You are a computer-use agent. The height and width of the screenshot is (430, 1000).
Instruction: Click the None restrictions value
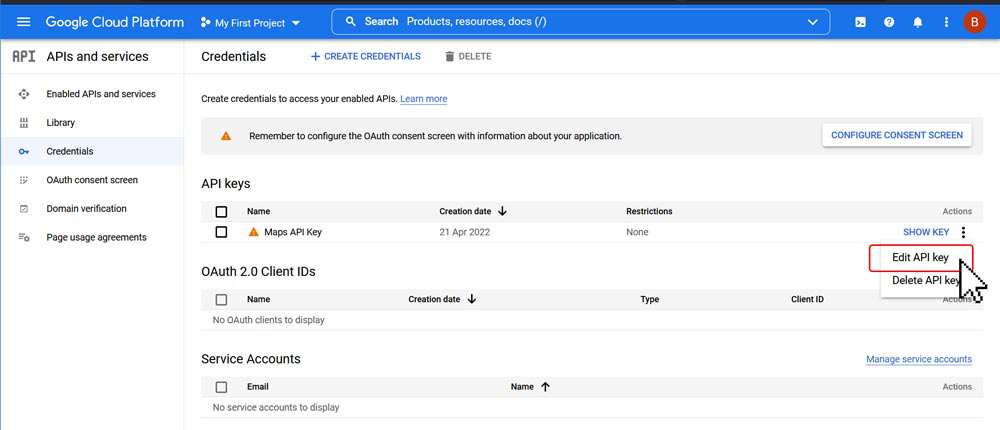637,232
